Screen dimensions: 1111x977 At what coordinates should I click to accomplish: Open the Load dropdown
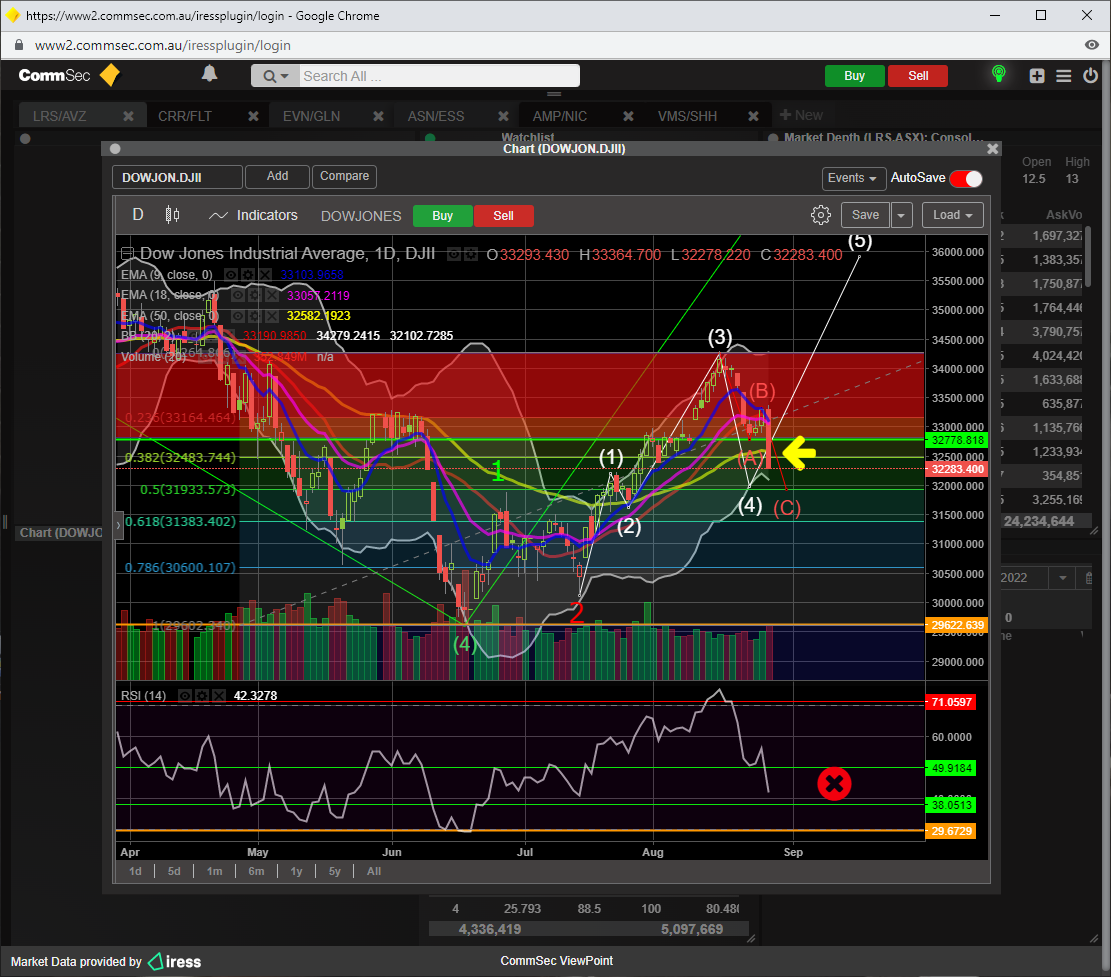(952, 215)
